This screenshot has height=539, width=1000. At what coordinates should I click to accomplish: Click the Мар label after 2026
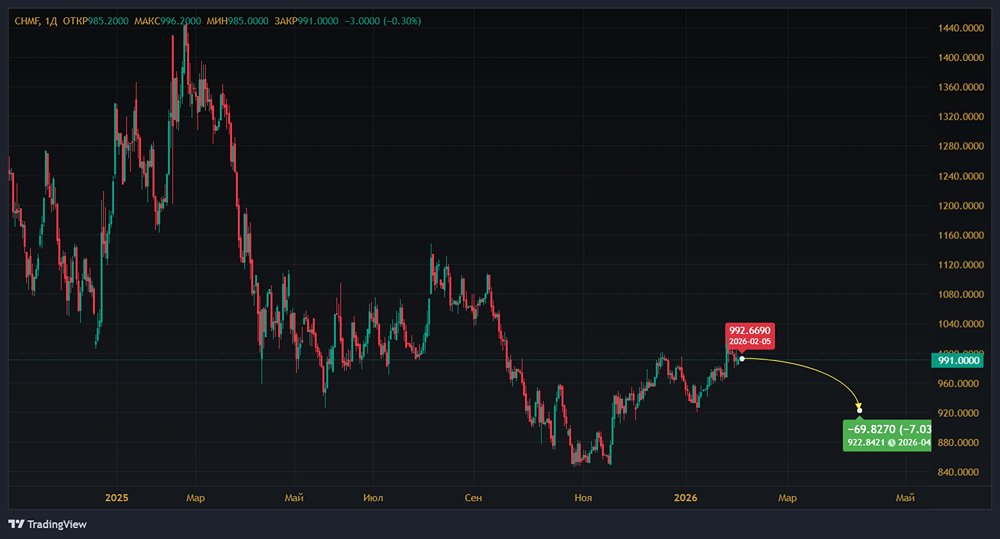tap(787, 498)
